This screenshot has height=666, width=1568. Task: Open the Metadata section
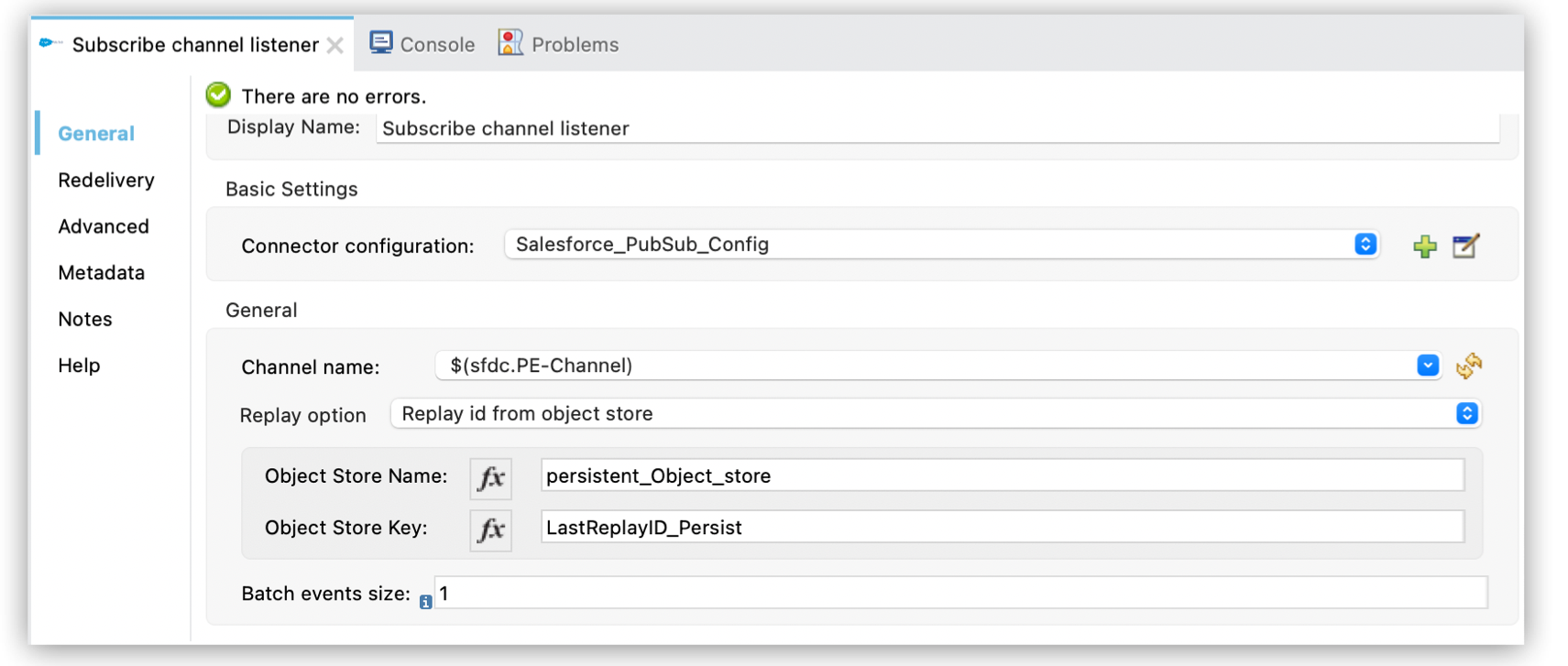[x=102, y=273]
